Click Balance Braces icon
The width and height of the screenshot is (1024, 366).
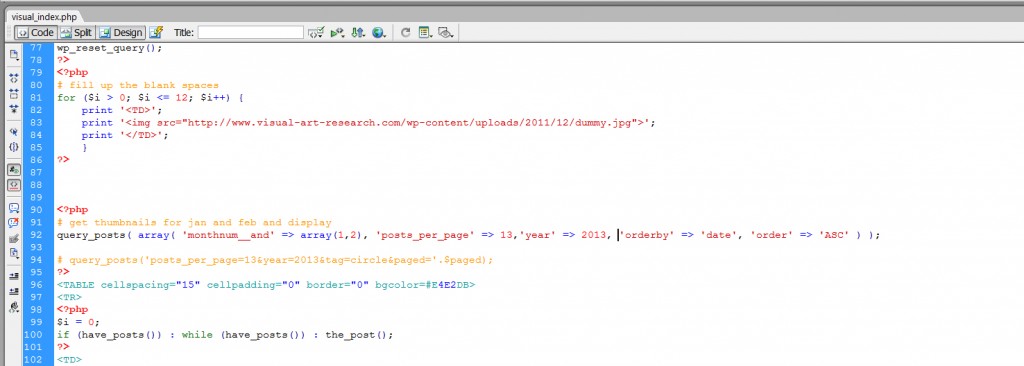(x=14, y=146)
